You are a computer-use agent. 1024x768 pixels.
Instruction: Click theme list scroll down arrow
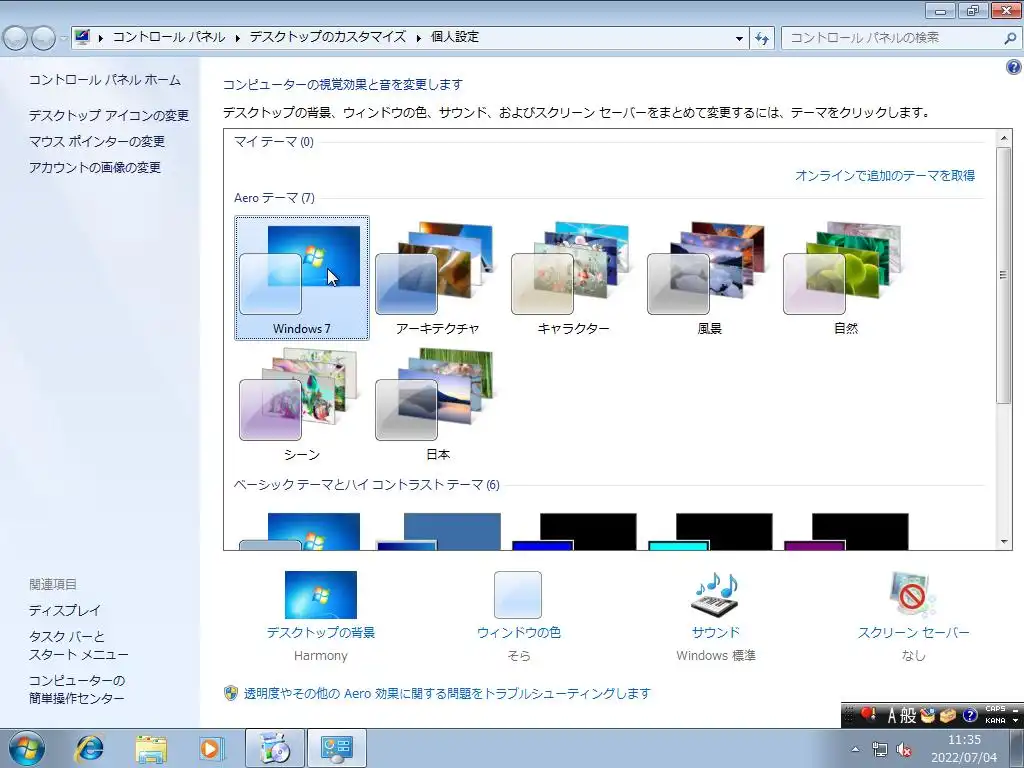pyautogui.click(x=1004, y=542)
